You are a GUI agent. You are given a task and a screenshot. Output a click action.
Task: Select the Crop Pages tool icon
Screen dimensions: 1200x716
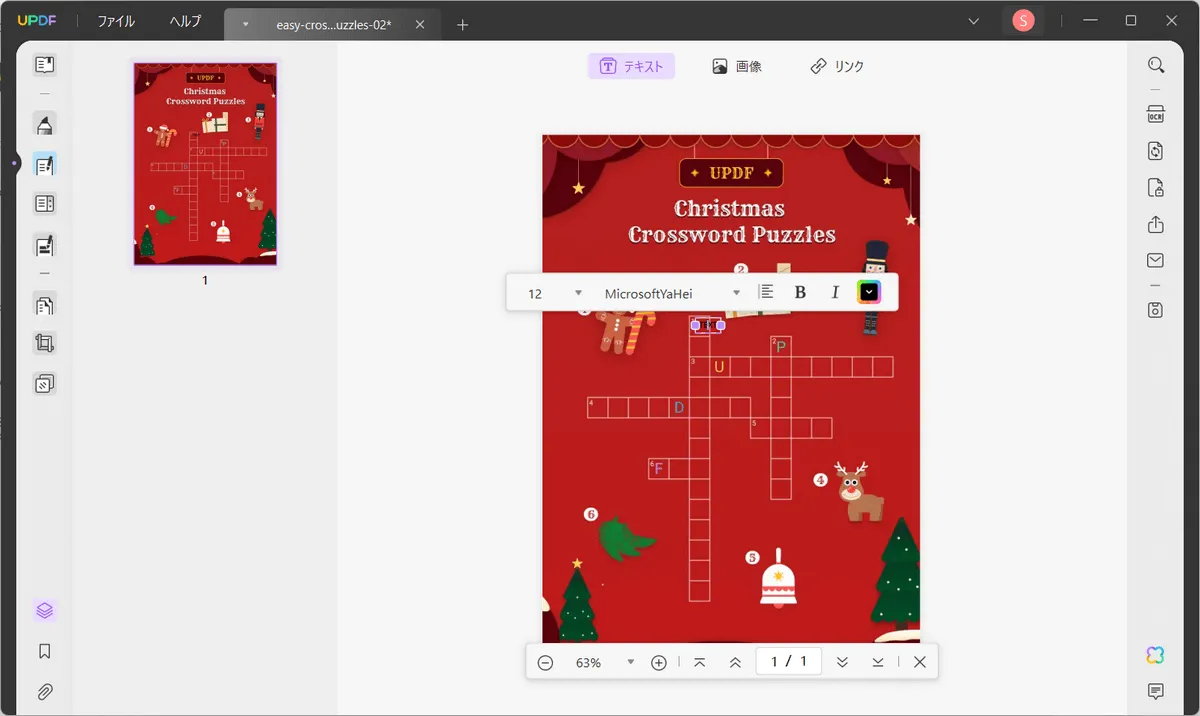pyautogui.click(x=44, y=343)
